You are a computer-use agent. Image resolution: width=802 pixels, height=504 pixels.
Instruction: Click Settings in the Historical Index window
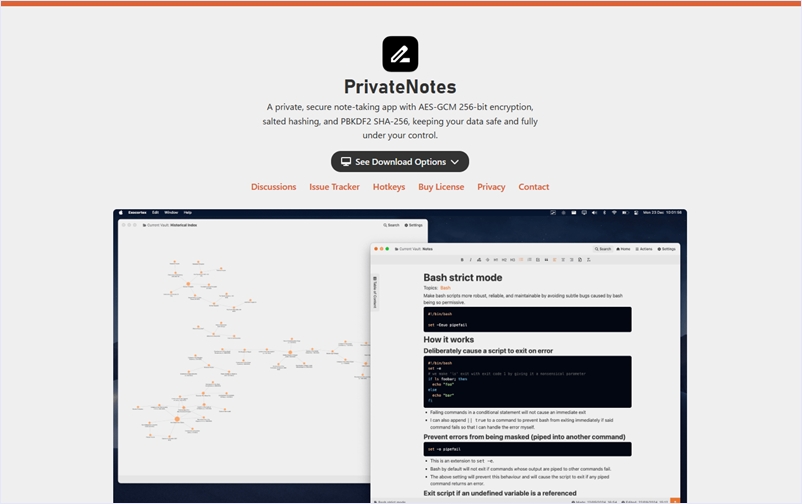(414, 225)
